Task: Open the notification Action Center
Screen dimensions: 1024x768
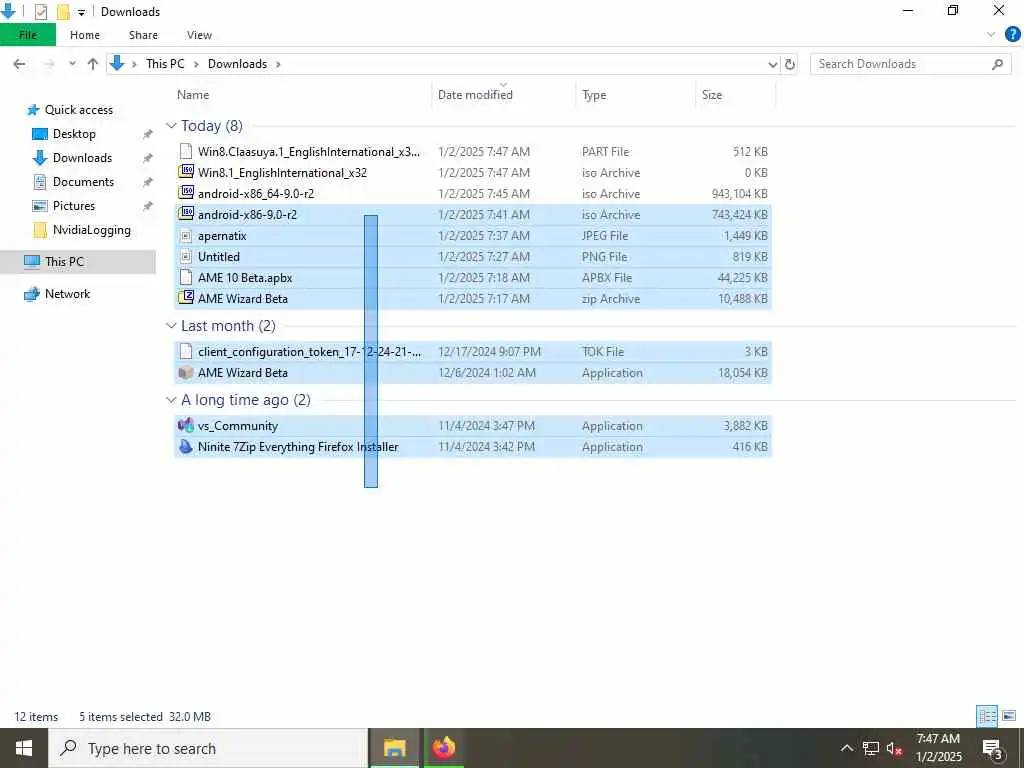Action: [993, 749]
